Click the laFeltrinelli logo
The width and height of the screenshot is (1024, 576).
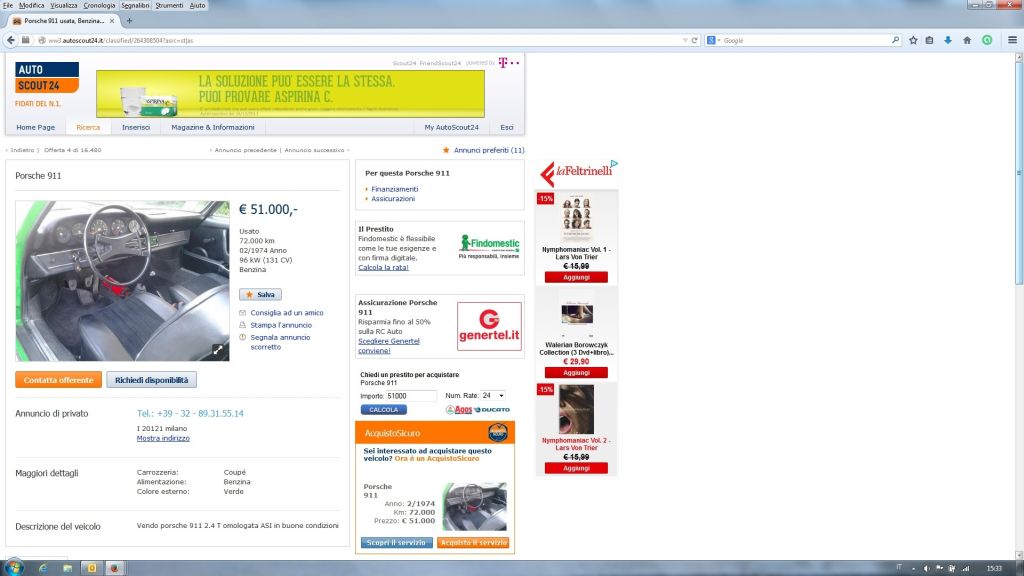576,173
